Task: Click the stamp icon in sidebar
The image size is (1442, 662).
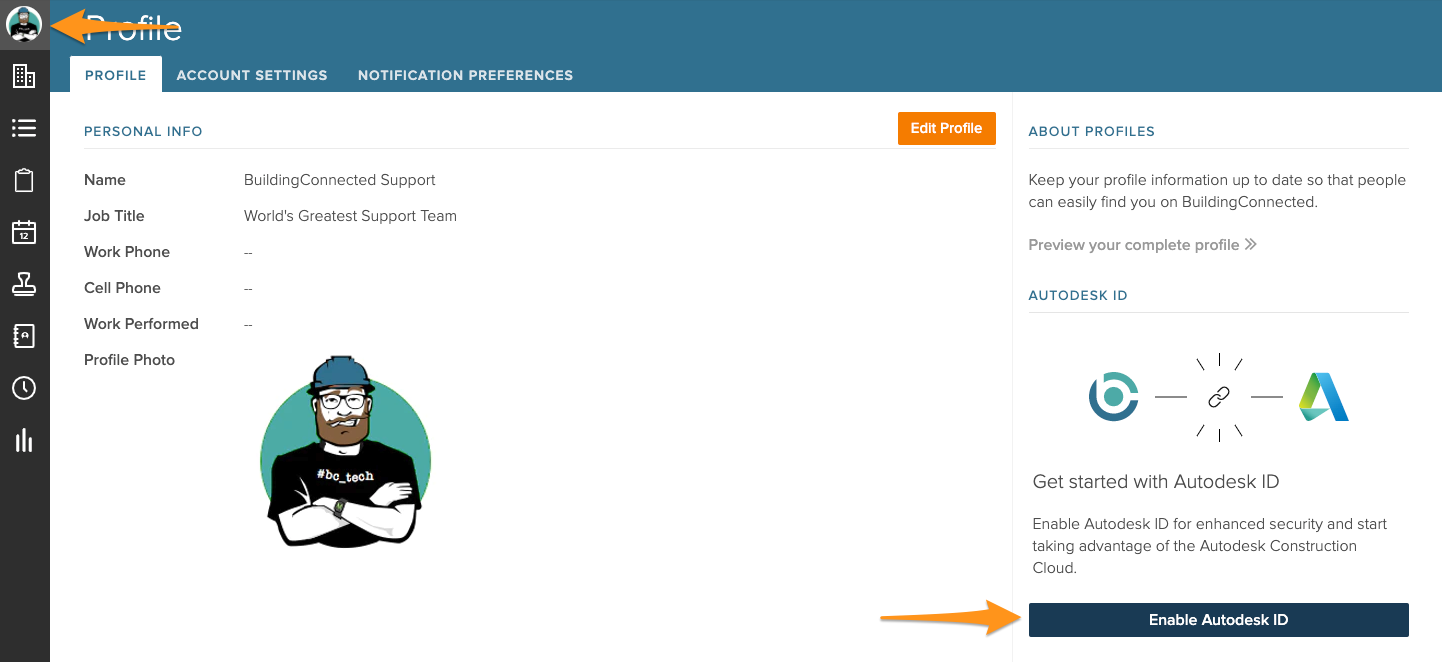Action: (24, 284)
